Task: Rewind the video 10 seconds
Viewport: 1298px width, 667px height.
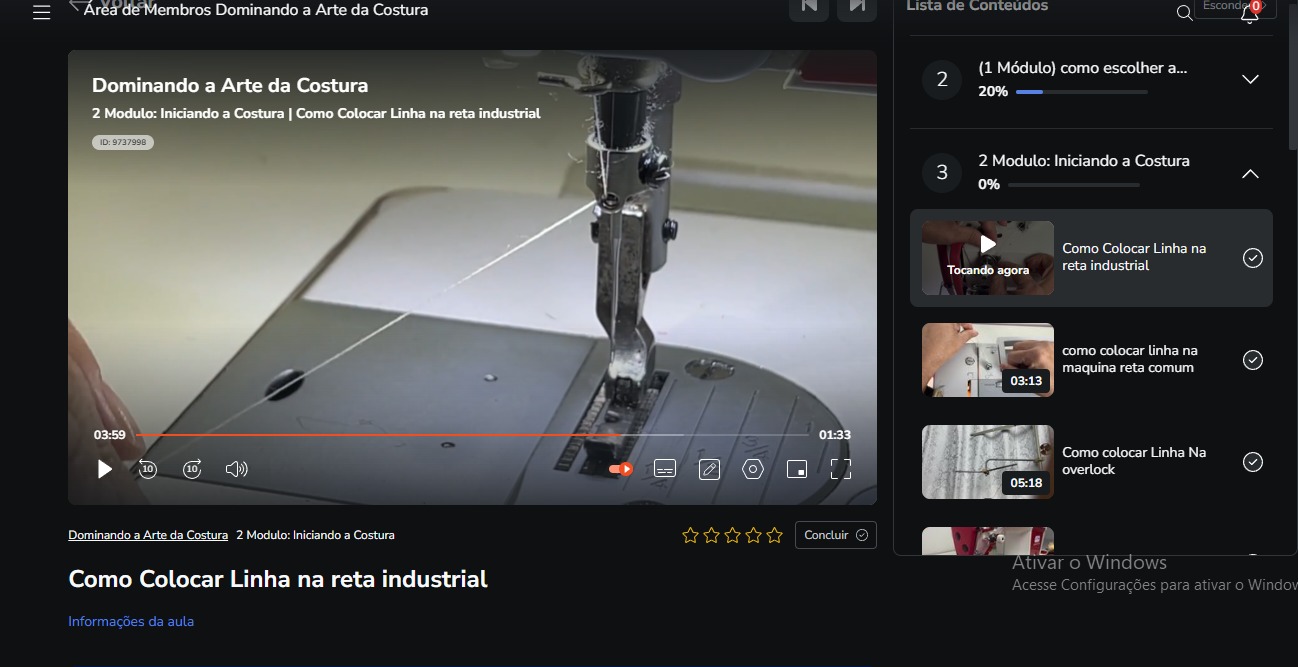Action: pos(148,469)
